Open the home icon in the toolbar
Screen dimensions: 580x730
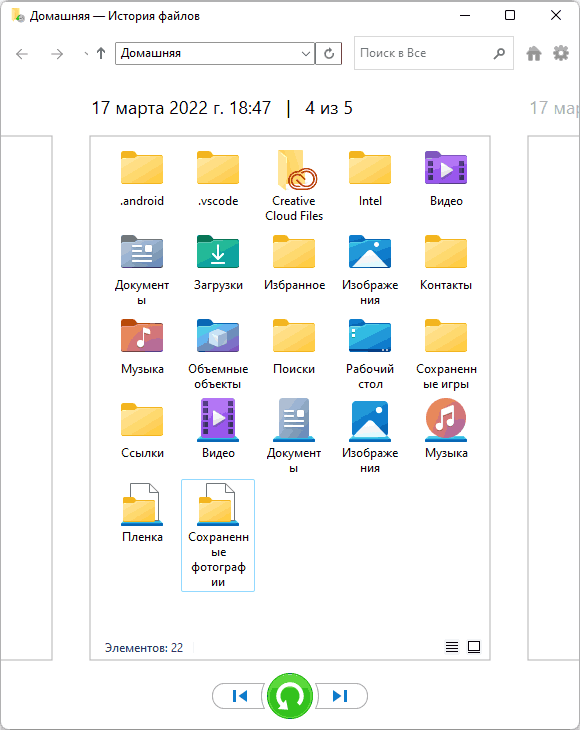tap(534, 54)
